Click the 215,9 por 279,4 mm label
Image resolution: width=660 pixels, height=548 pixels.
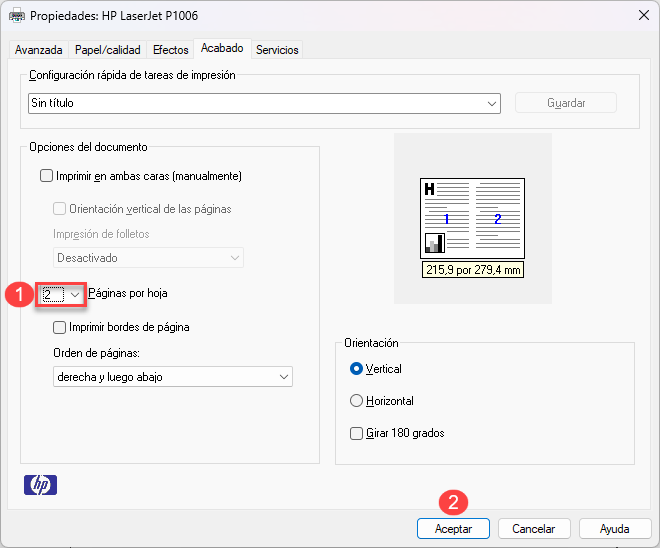coord(473,270)
